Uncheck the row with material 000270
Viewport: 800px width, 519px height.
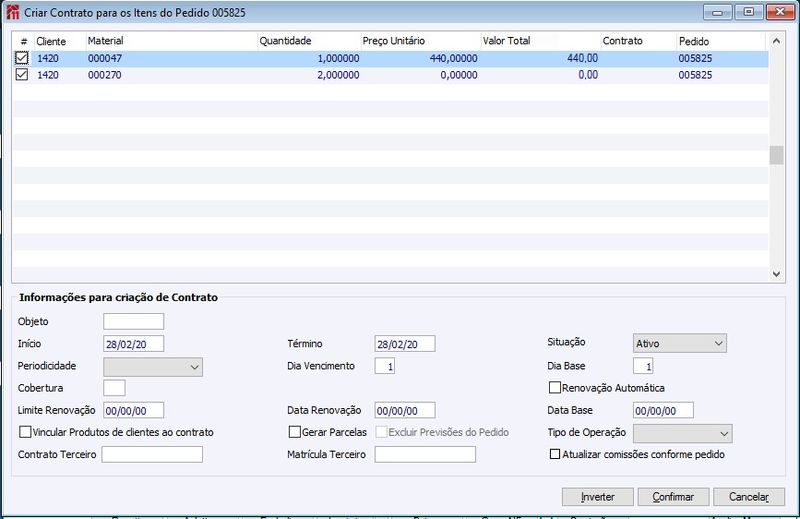click(21, 75)
